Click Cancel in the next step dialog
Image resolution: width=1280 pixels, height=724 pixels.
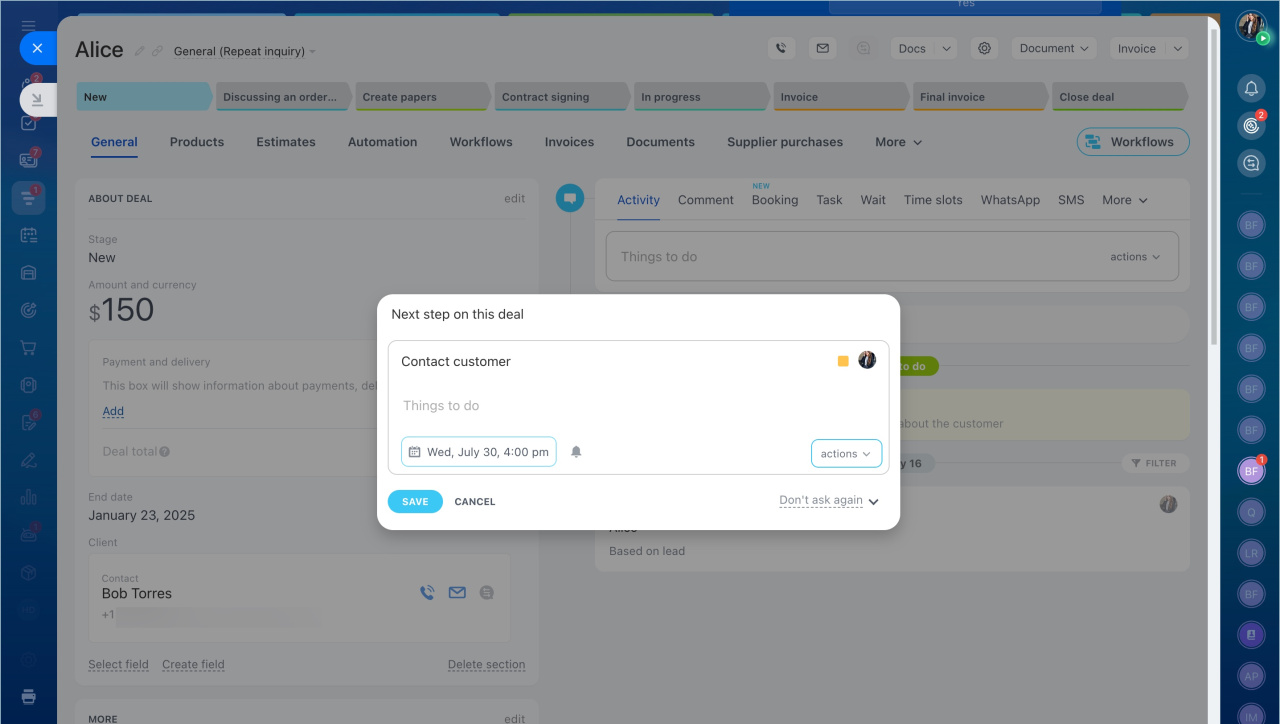click(x=475, y=502)
